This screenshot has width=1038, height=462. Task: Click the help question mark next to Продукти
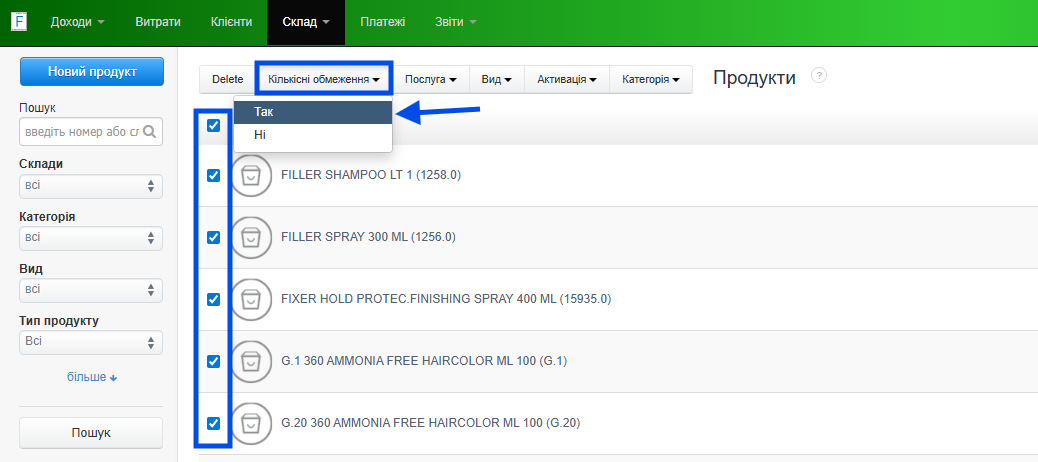[x=818, y=76]
